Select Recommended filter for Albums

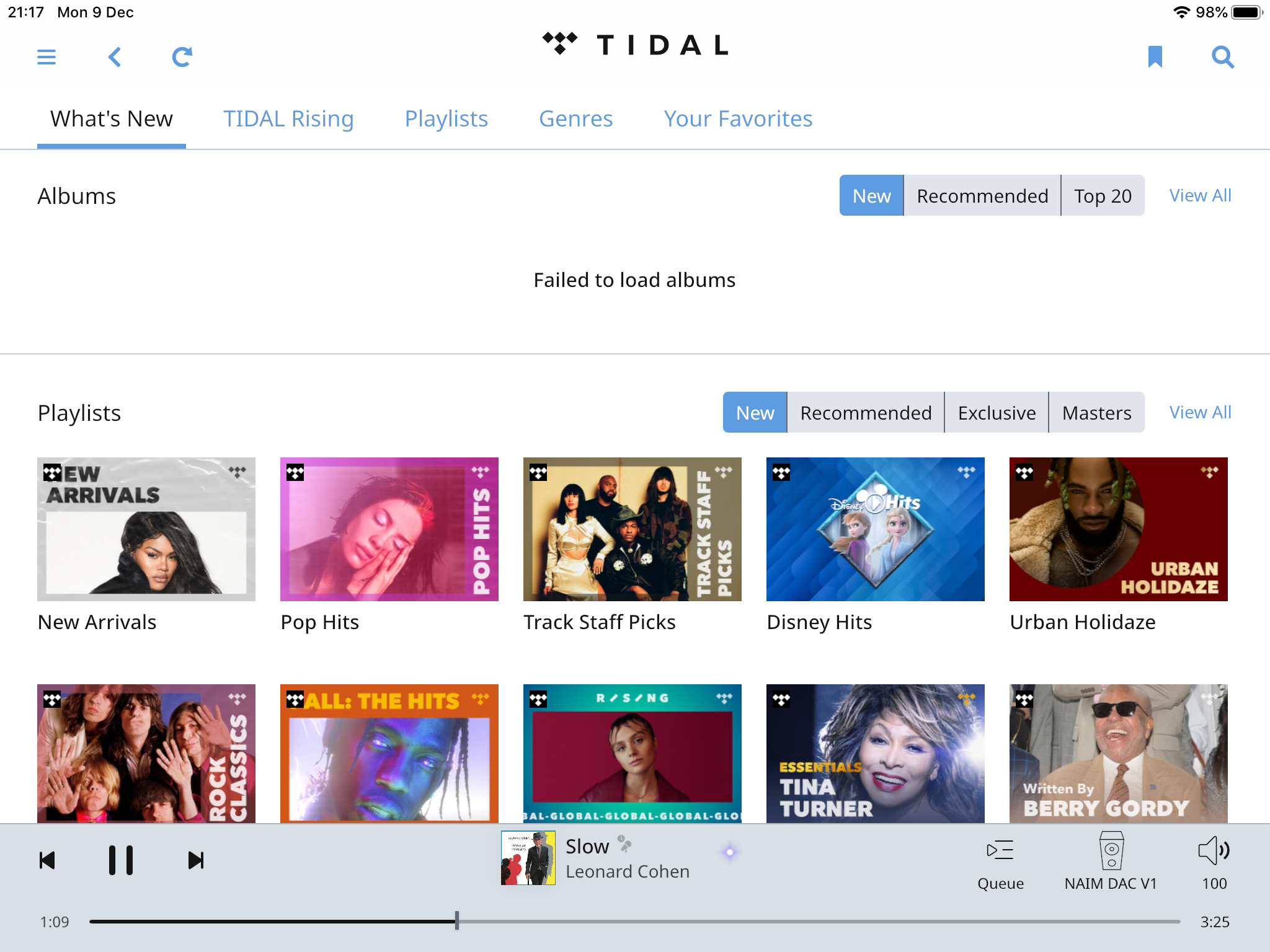point(982,195)
